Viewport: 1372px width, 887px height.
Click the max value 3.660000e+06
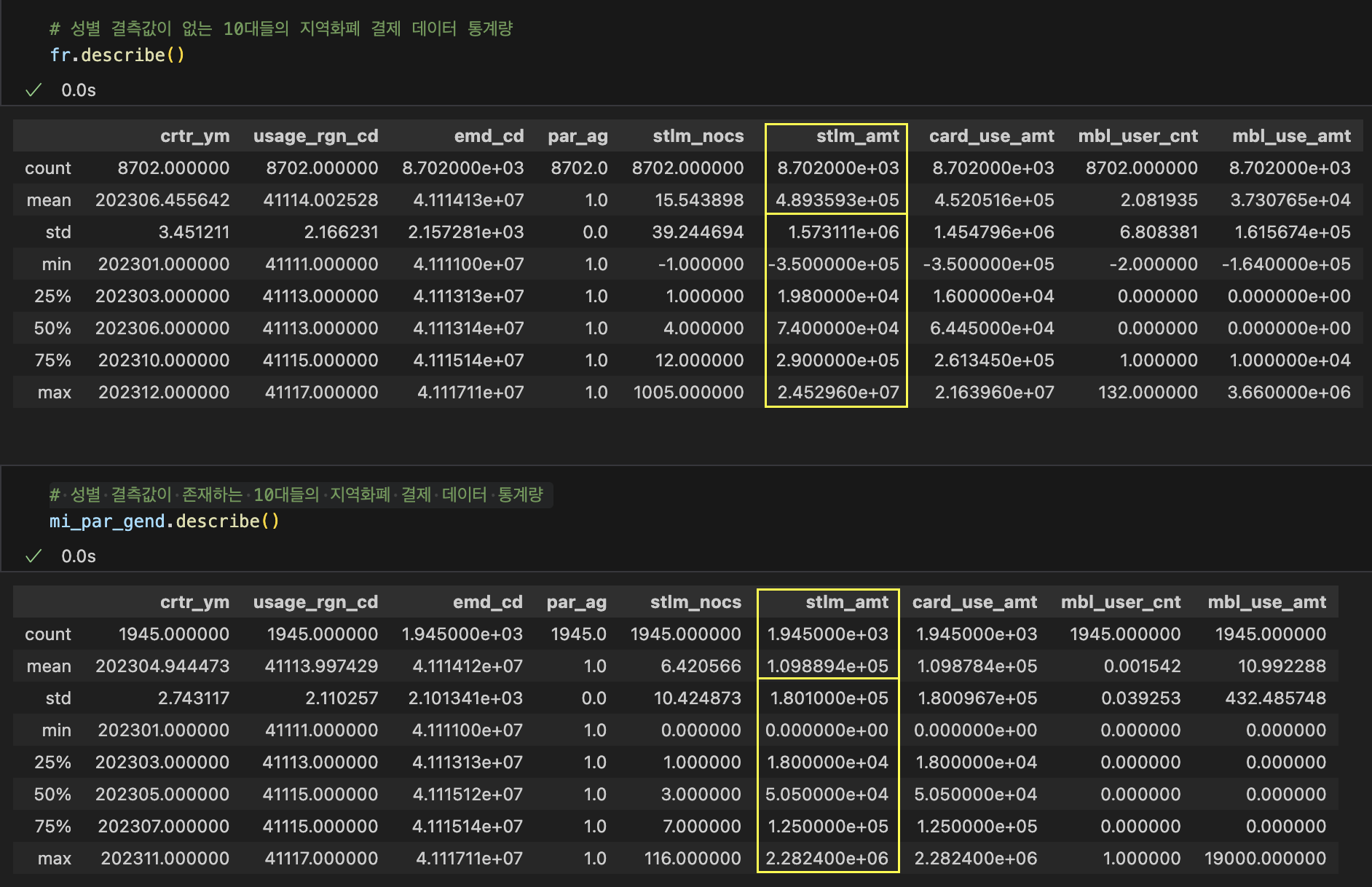(1290, 393)
